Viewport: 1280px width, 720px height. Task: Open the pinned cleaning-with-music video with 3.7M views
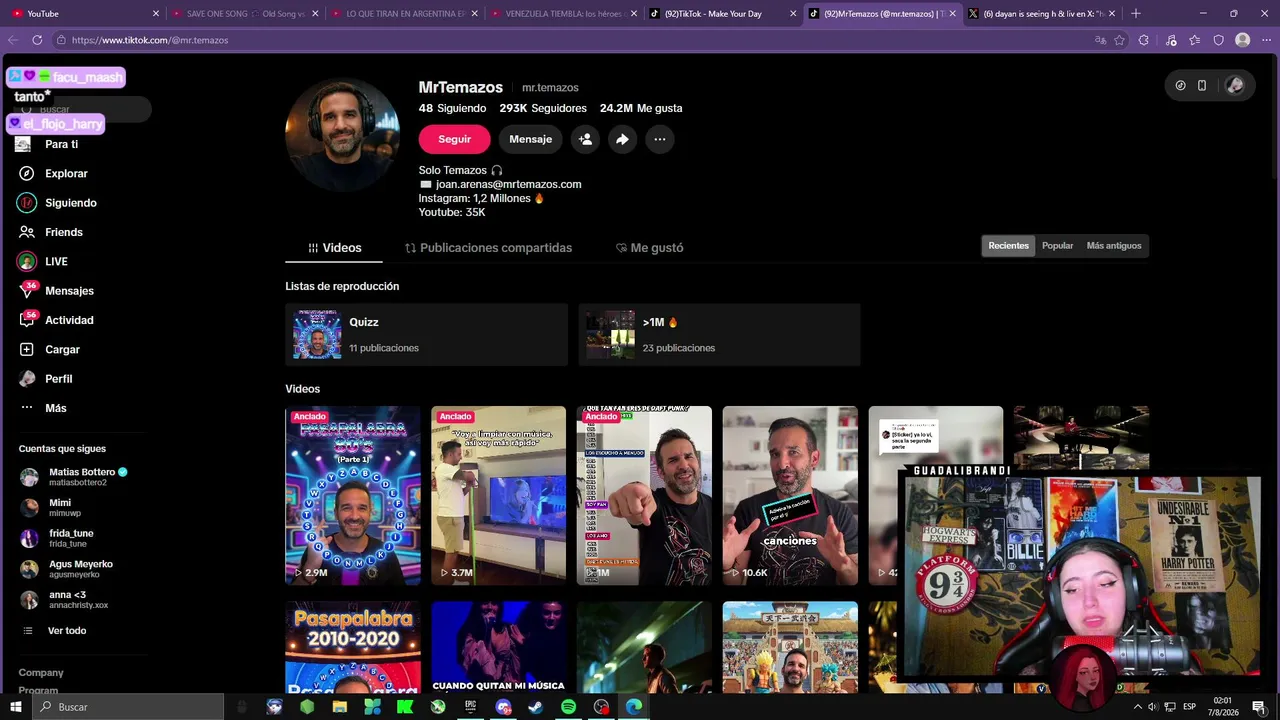(498, 495)
